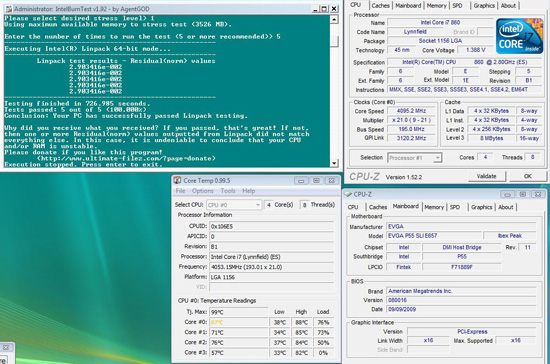Click the empty VID field in Core Temp
Screen dimensions: 550x364
271,287
